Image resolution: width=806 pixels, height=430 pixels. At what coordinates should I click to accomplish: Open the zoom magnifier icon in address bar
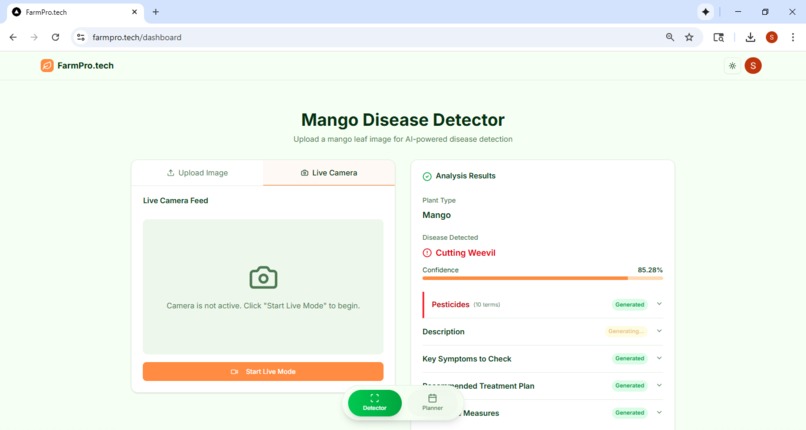(x=670, y=37)
